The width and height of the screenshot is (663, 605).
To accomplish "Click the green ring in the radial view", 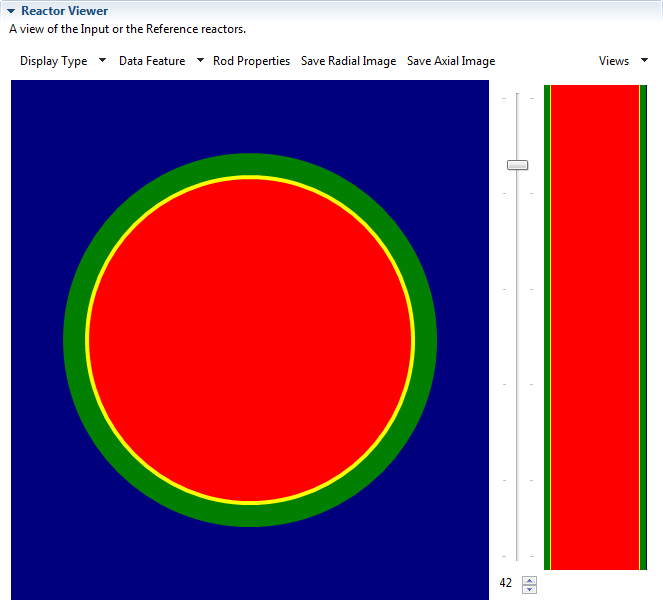I will point(74,340).
